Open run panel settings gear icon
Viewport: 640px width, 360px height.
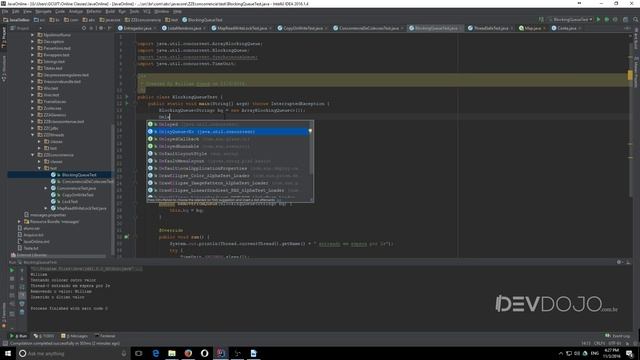619,262
